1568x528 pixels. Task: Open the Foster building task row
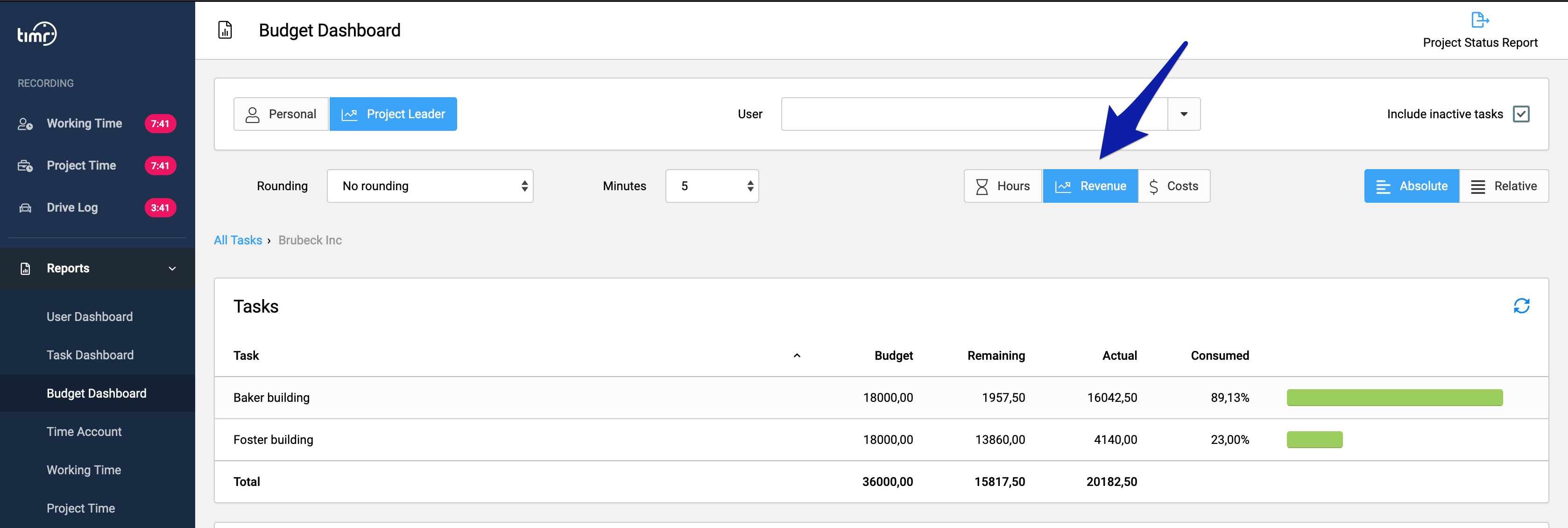tap(882, 440)
